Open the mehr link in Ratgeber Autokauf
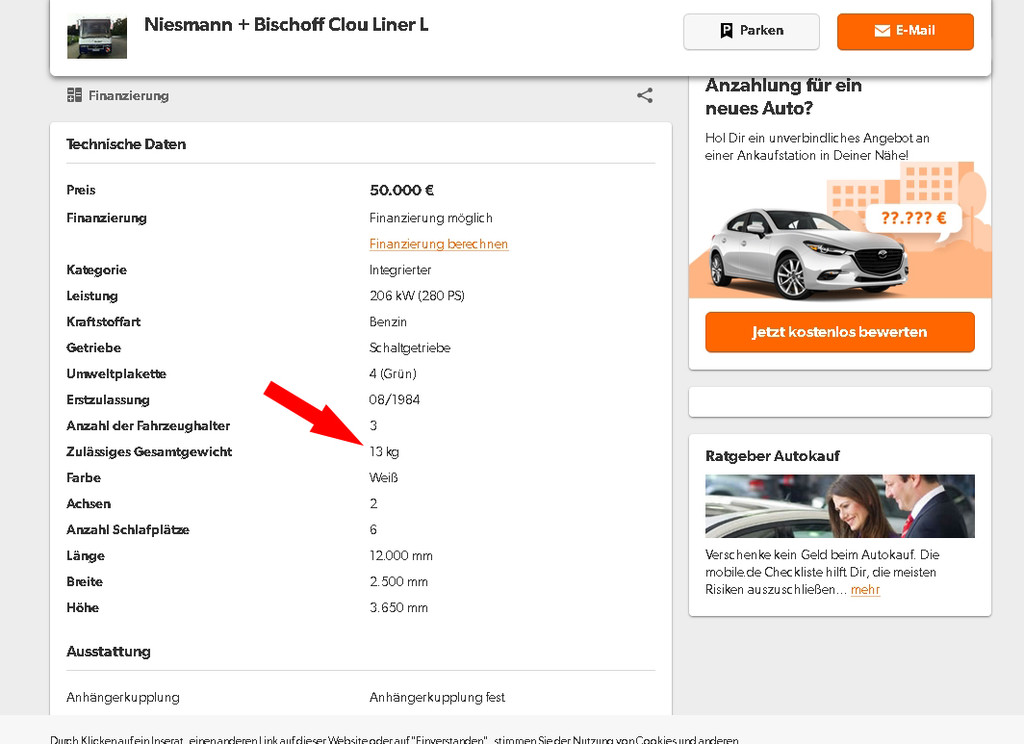 point(865,589)
